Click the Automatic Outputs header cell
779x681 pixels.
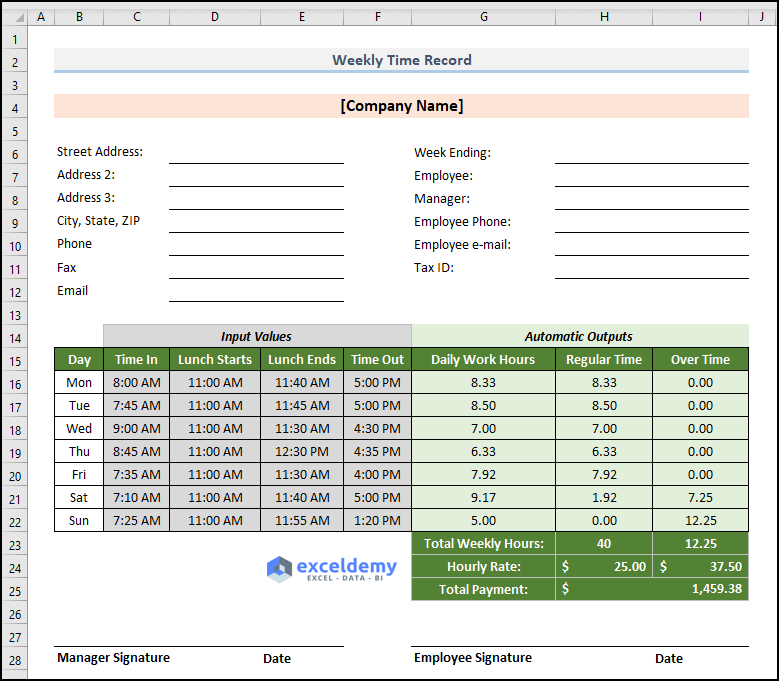[580, 336]
